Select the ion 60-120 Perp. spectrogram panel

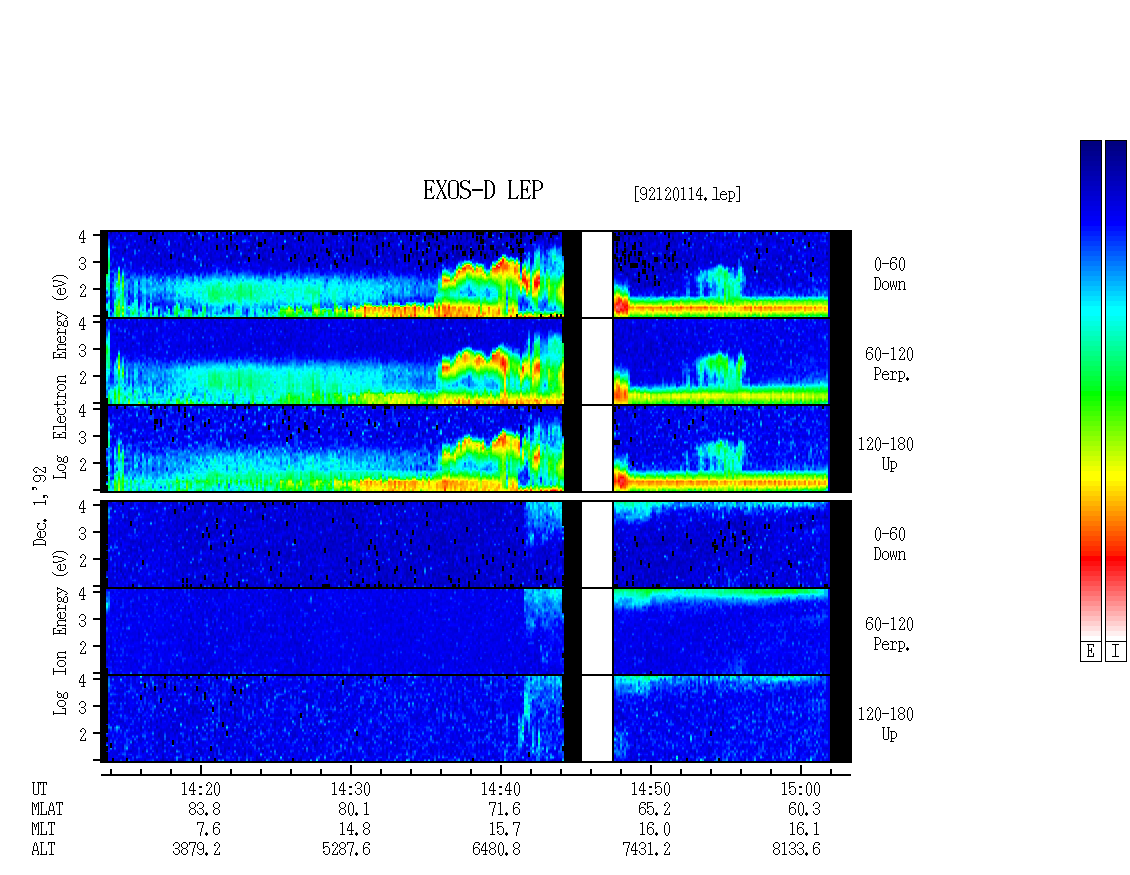[476, 631]
